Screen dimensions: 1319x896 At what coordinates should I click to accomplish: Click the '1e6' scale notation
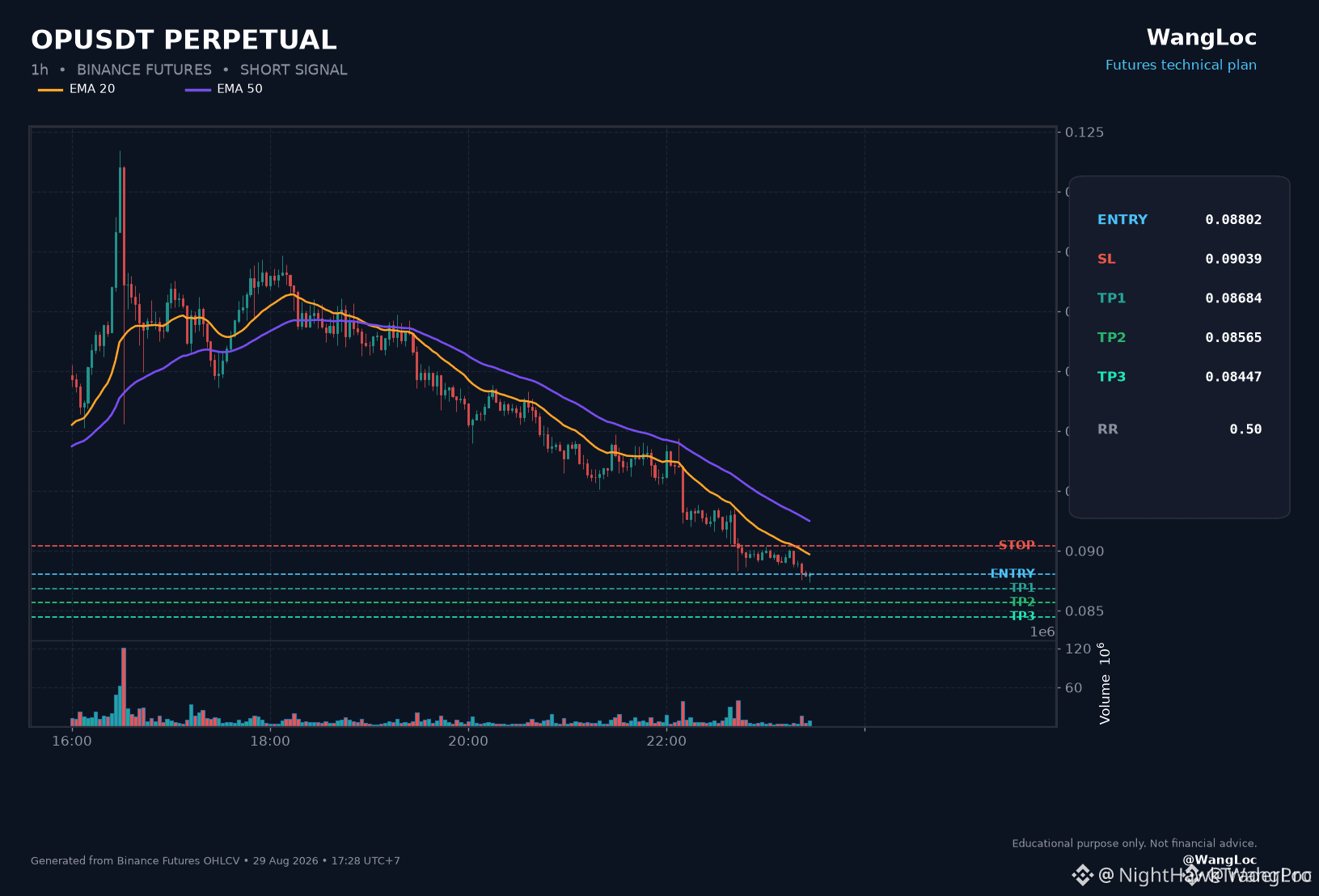1042,632
